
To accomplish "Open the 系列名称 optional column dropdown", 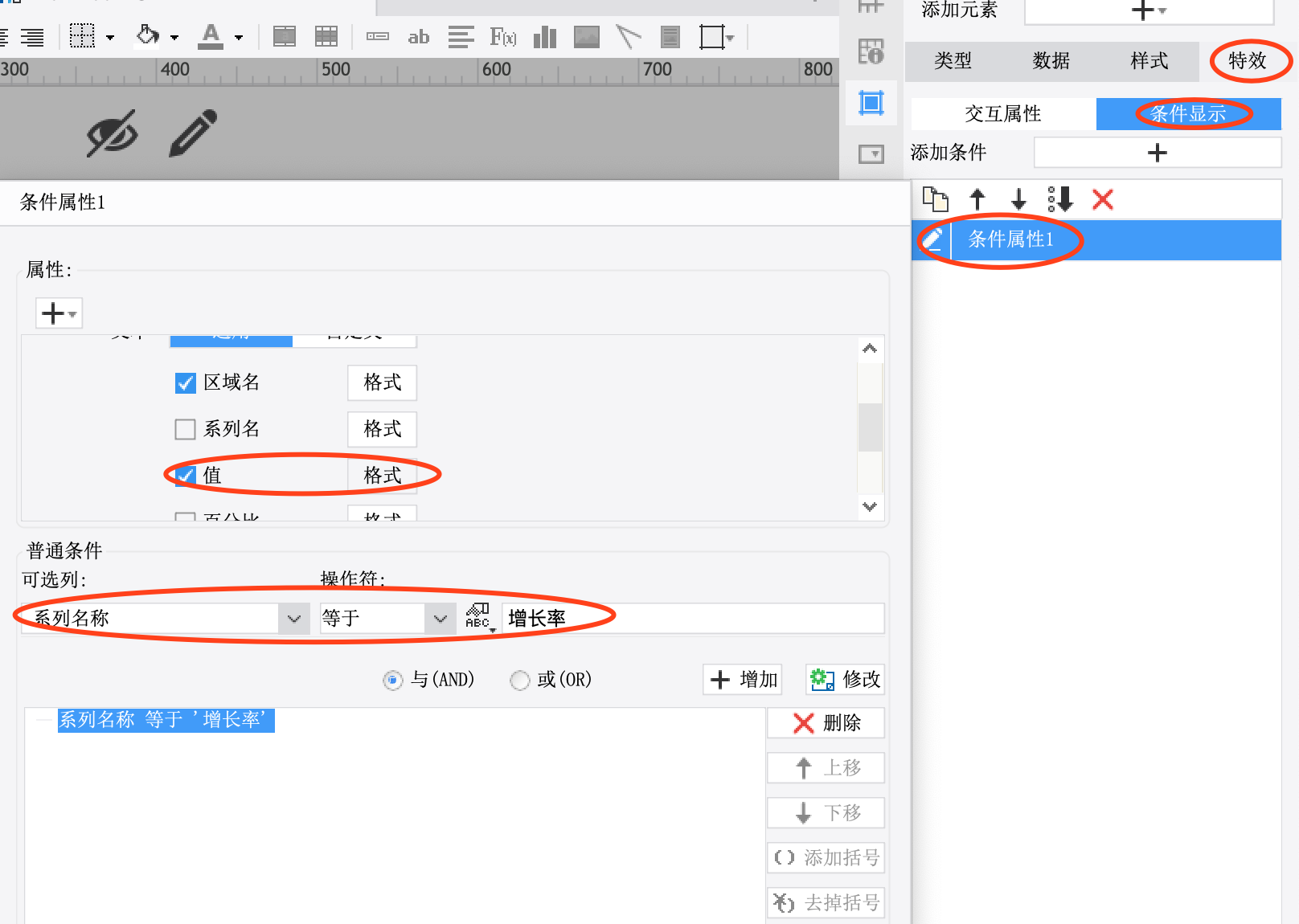I will coord(294,618).
